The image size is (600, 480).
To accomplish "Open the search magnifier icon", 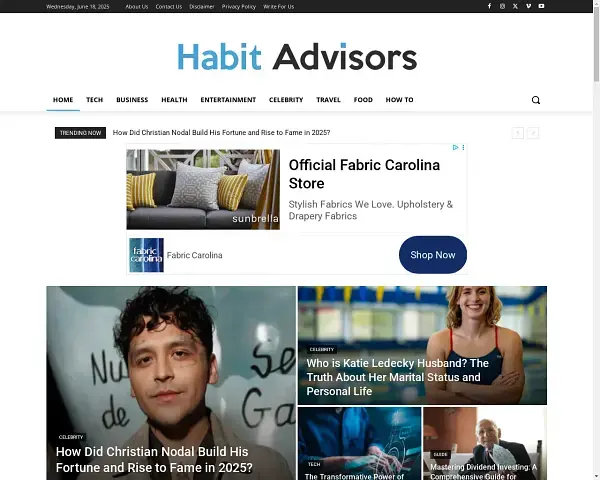I will coord(535,100).
